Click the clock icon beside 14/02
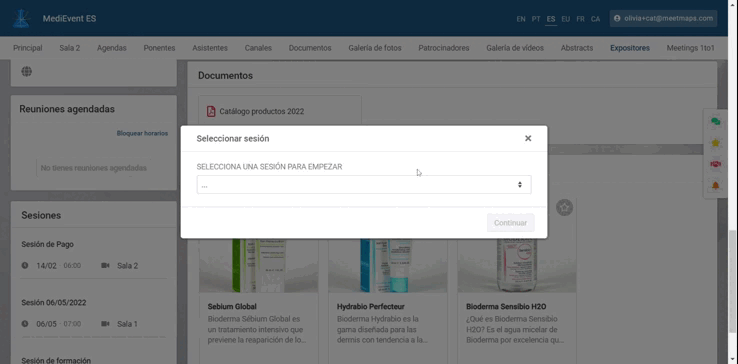Viewport: 738px width, 364px height. click(x=25, y=266)
